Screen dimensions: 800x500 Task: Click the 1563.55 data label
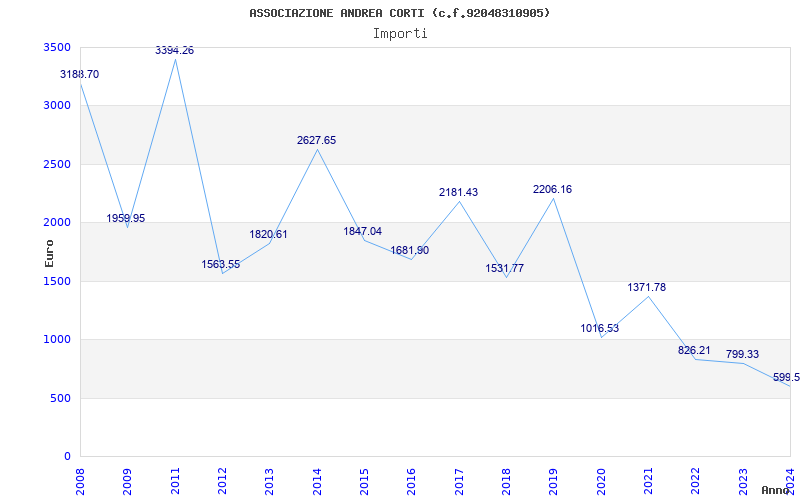coord(220,264)
